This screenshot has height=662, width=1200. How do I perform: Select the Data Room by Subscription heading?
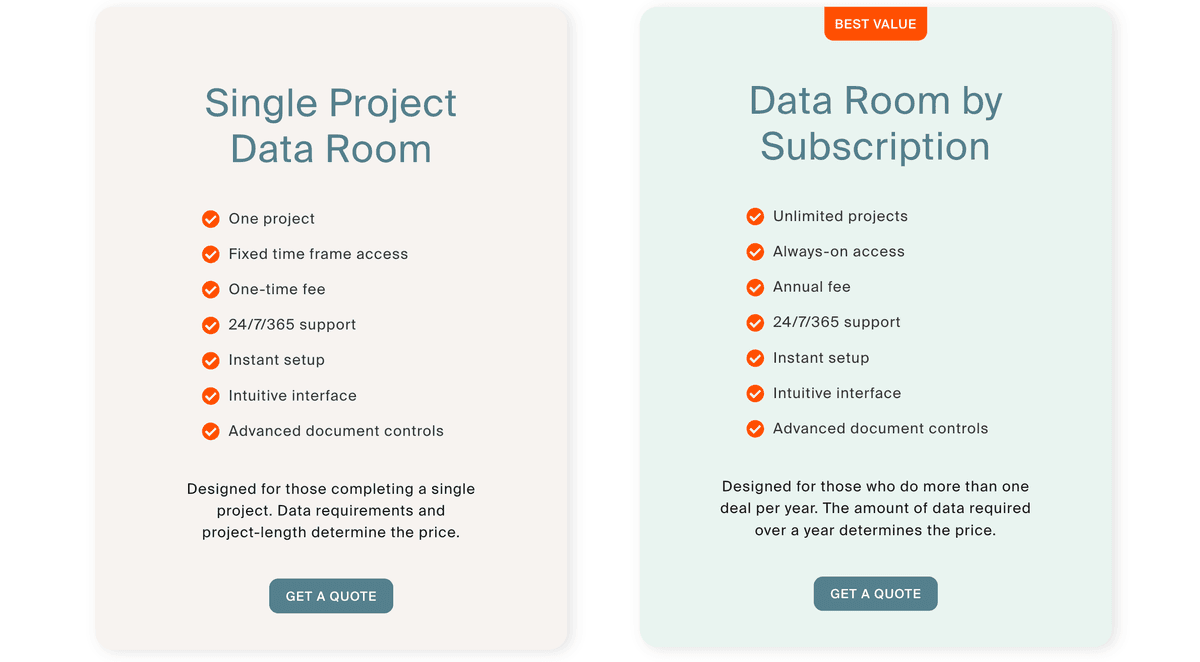(x=875, y=123)
